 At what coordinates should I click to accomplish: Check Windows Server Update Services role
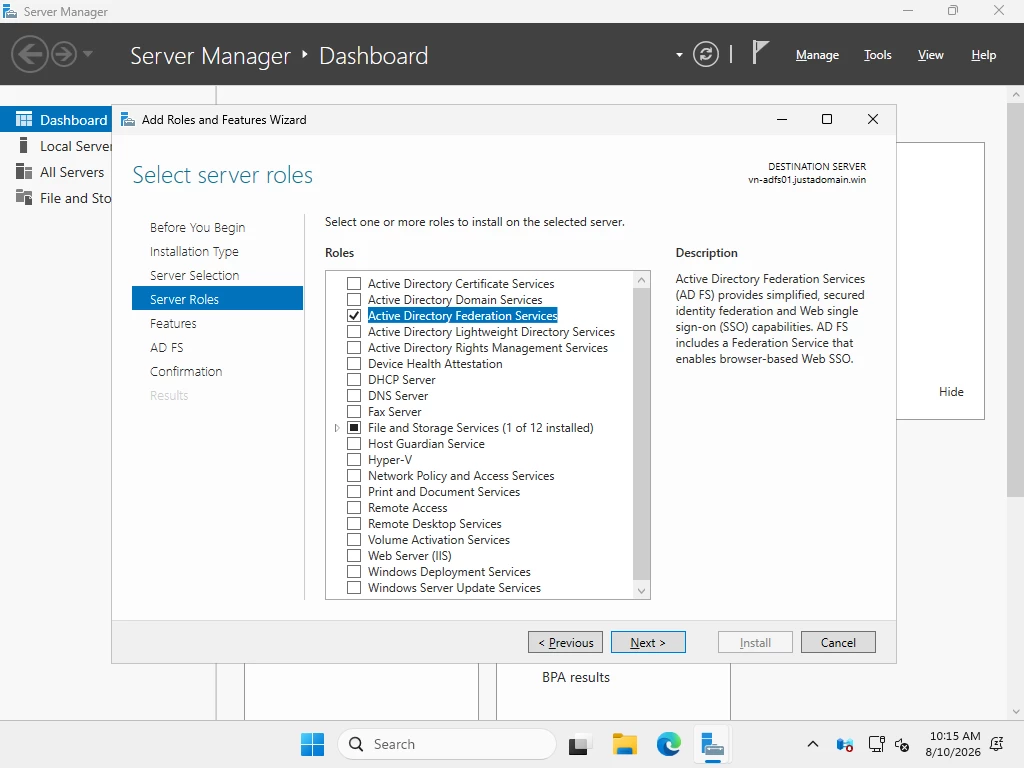coord(354,588)
